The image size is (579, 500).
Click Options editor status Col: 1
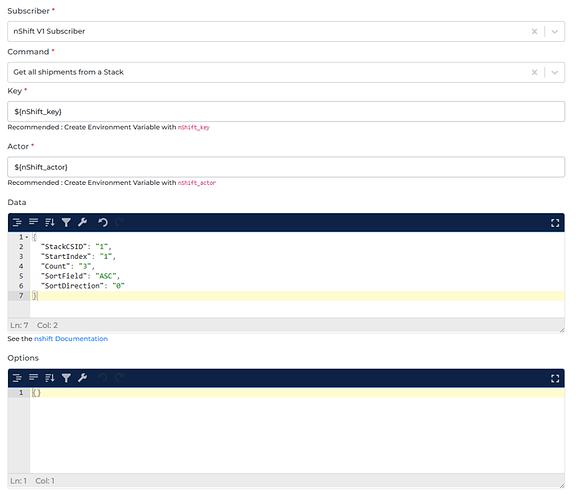coord(45,481)
